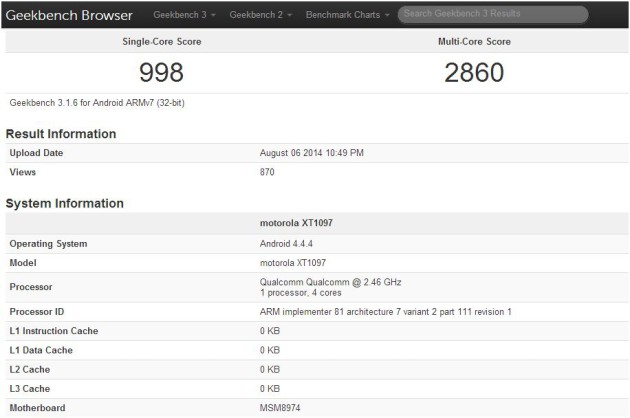Click the L2 Cache label
This screenshot has width=630, height=418.
[x=30, y=369]
